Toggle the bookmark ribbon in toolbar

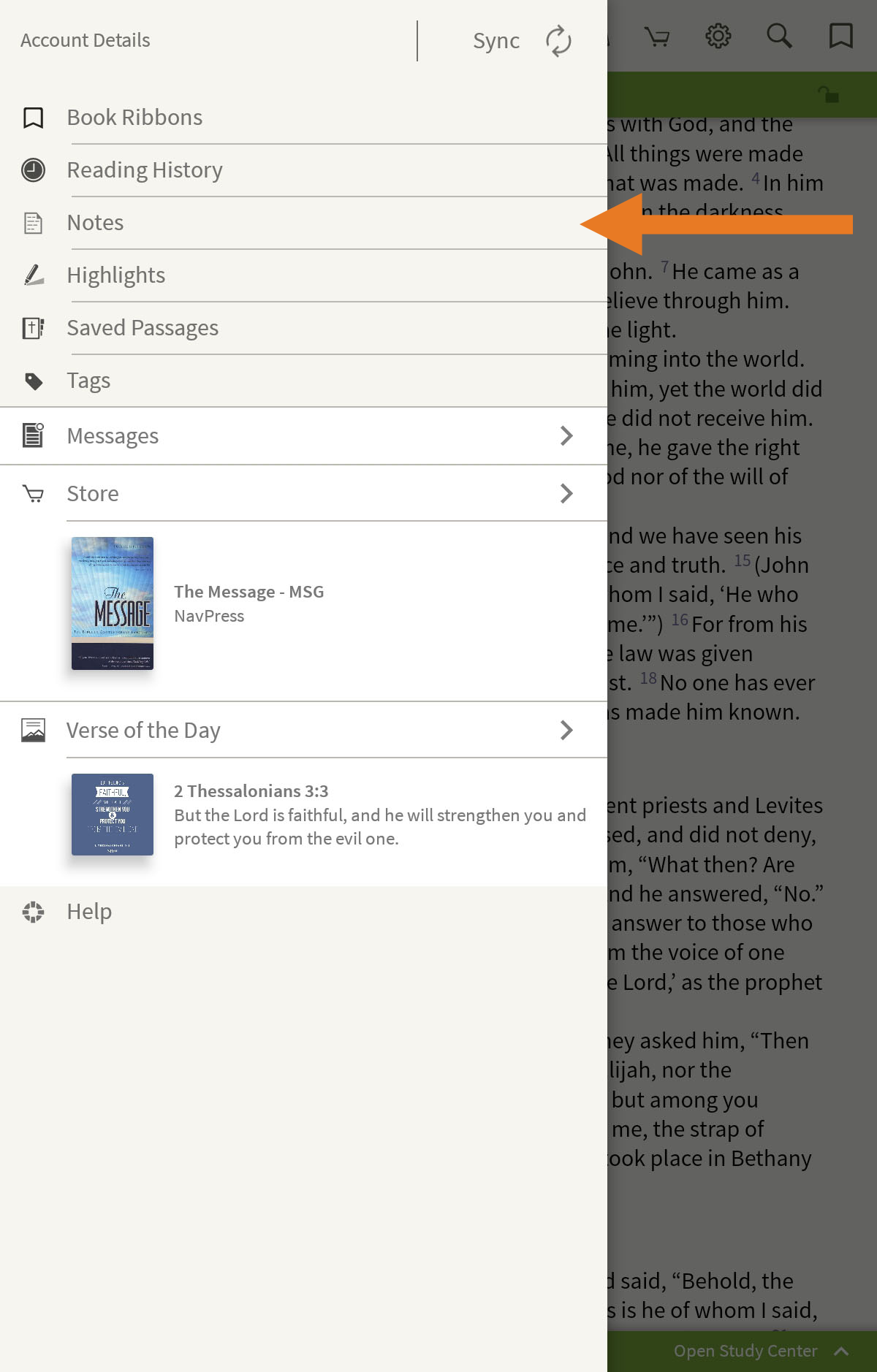point(841,36)
